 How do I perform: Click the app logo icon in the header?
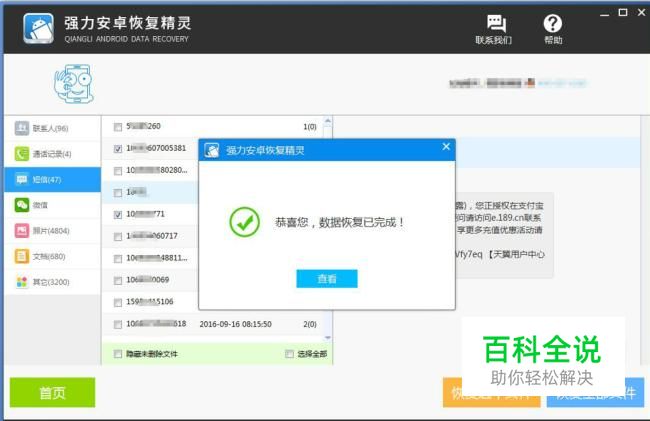38,28
